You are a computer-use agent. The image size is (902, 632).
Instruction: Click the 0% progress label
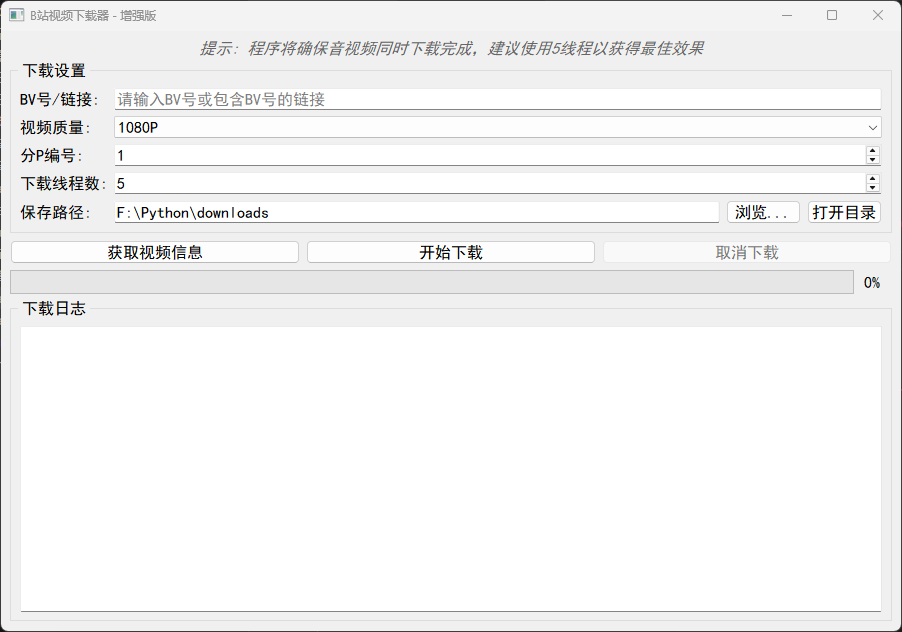(871, 282)
